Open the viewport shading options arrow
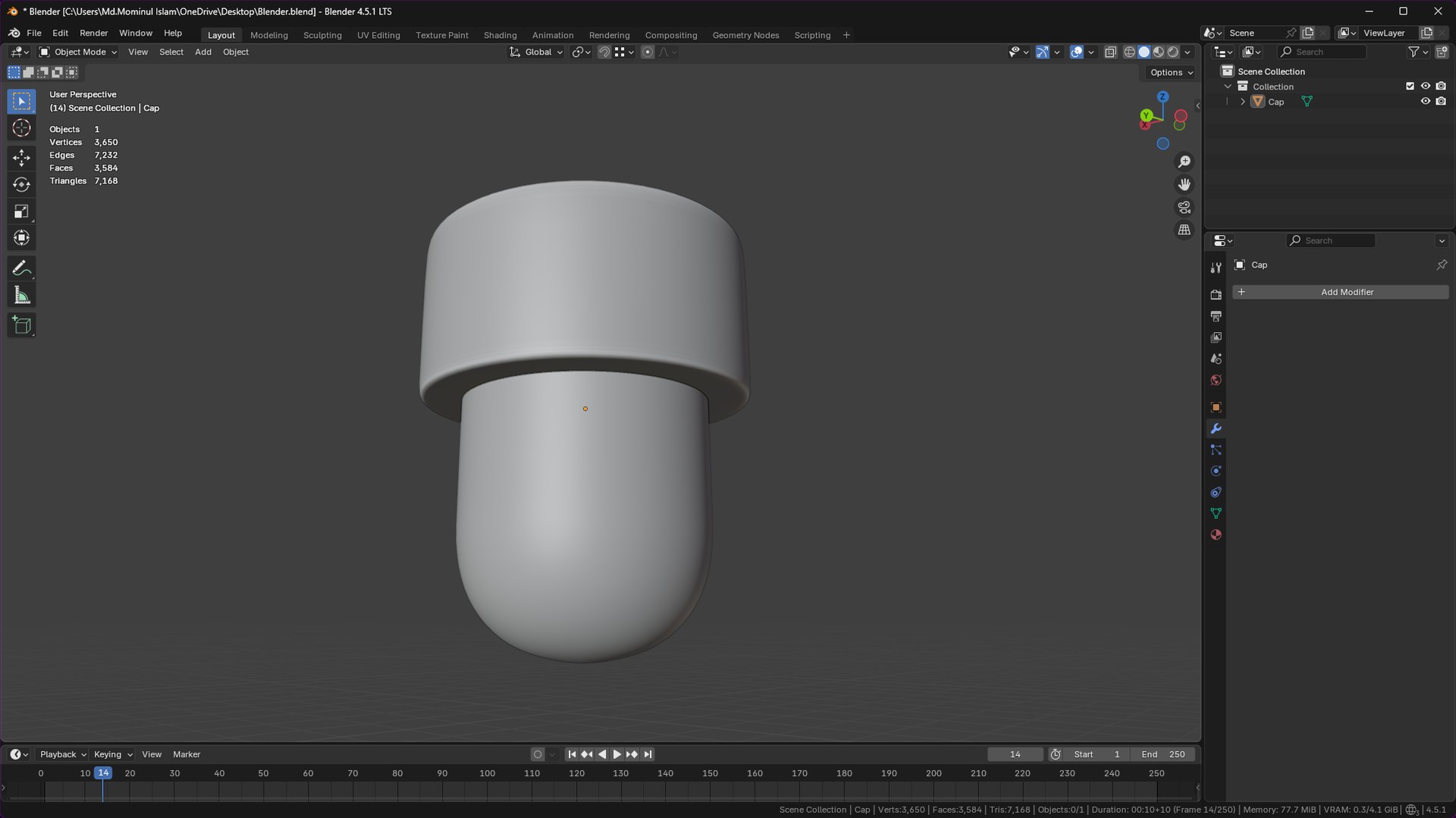 (1188, 52)
